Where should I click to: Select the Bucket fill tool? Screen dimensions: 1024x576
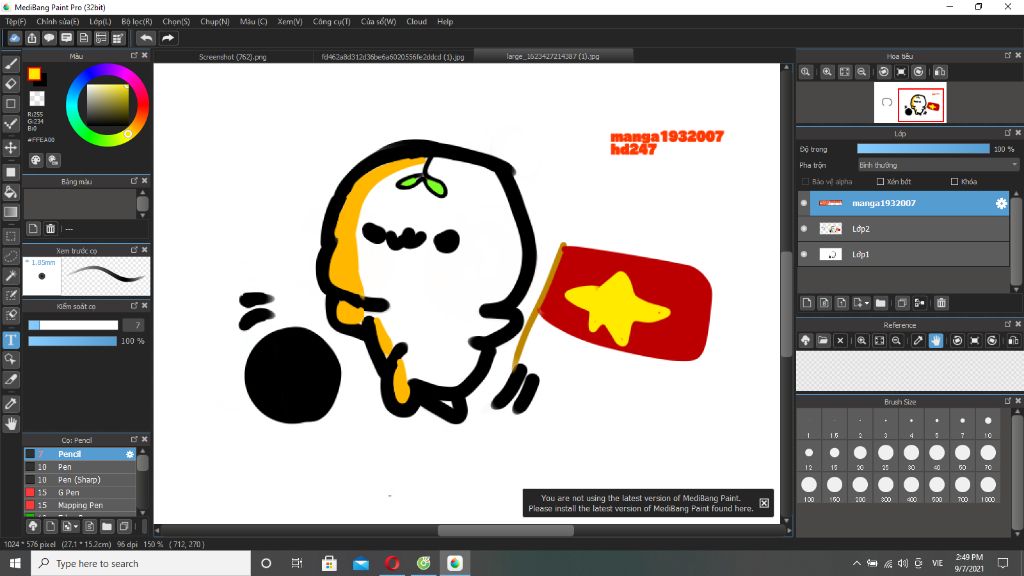(10, 192)
